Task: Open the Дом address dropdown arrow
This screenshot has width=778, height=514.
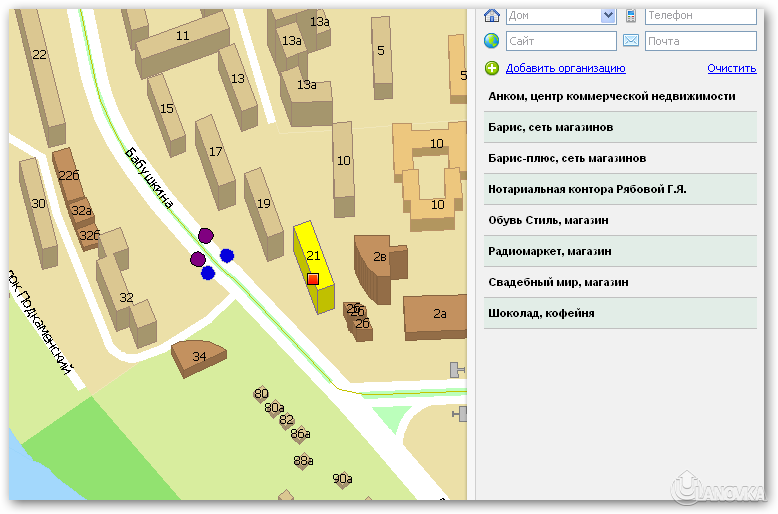Action: point(608,15)
